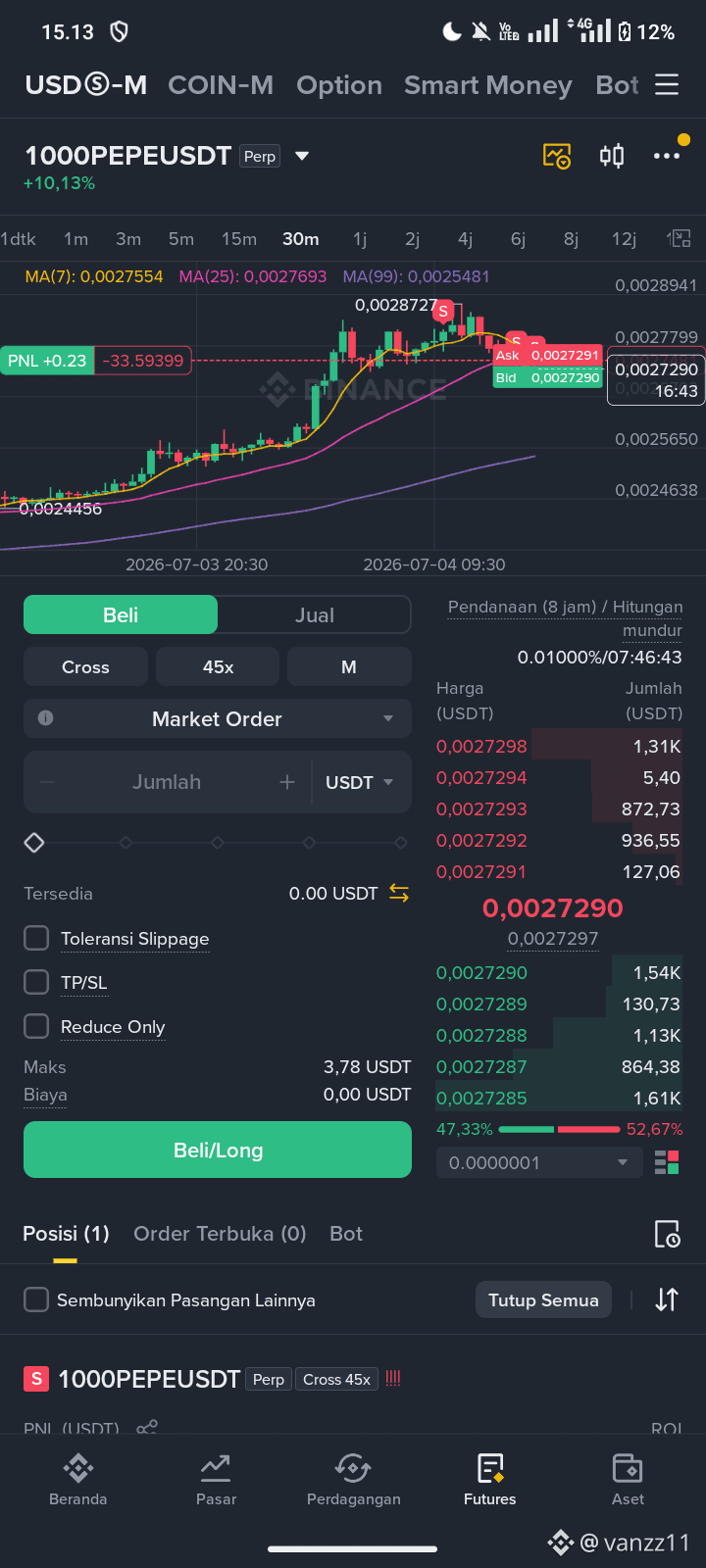706x1568 pixels.
Task: Tap the Perp tag next to pair name
Action: point(260,156)
